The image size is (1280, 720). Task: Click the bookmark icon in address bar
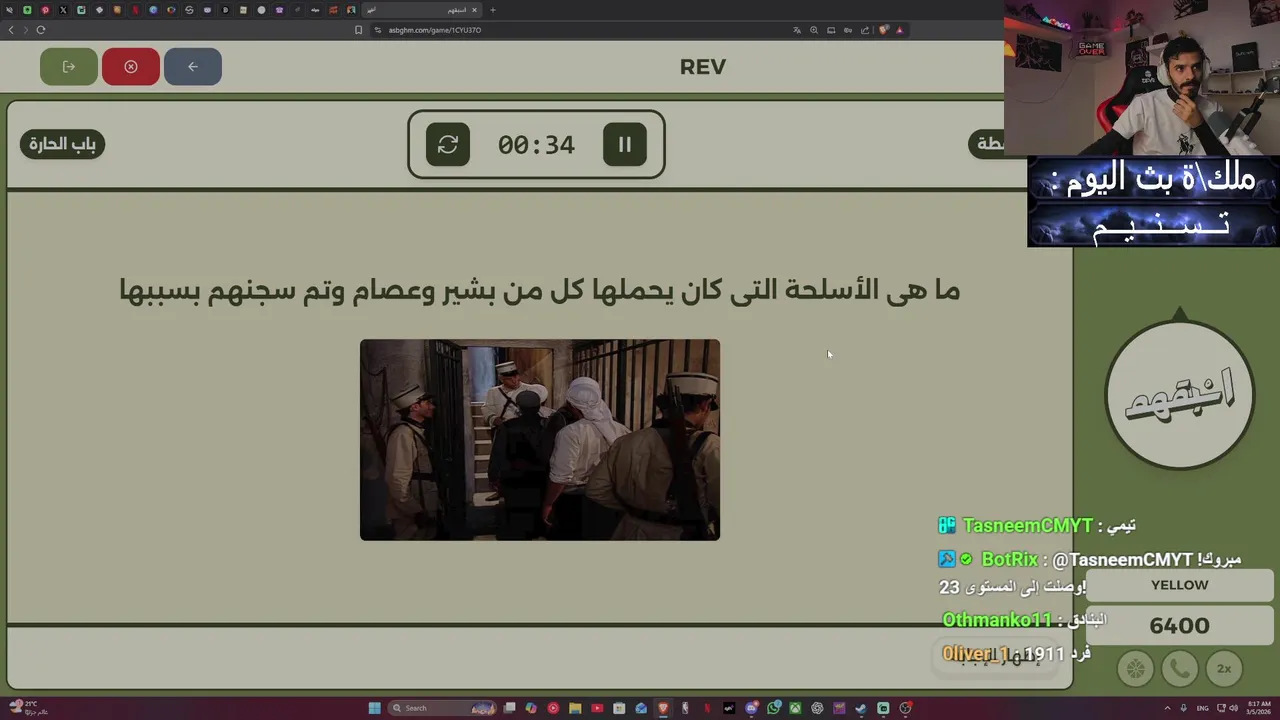(x=359, y=30)
